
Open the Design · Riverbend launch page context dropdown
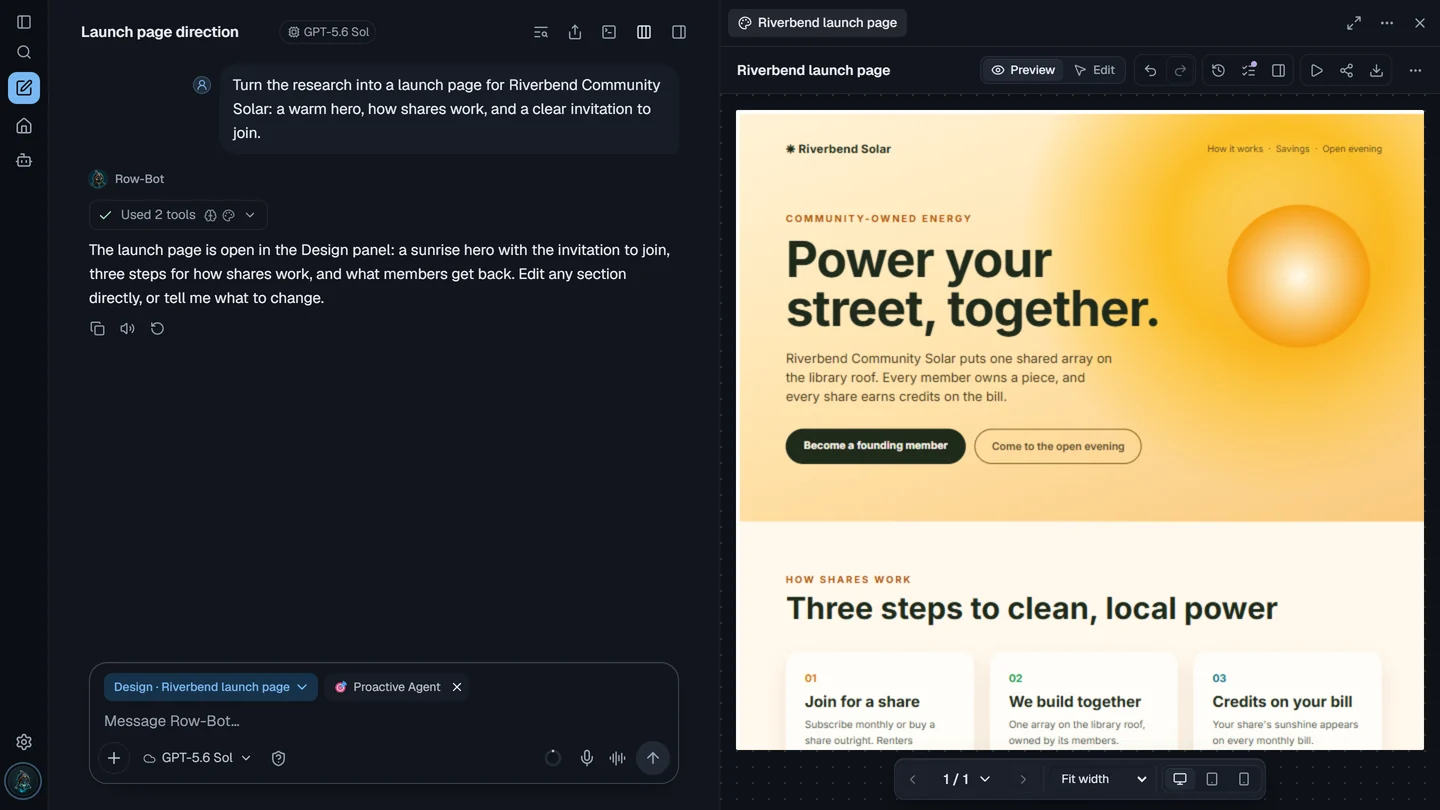[x=211, y=687]
